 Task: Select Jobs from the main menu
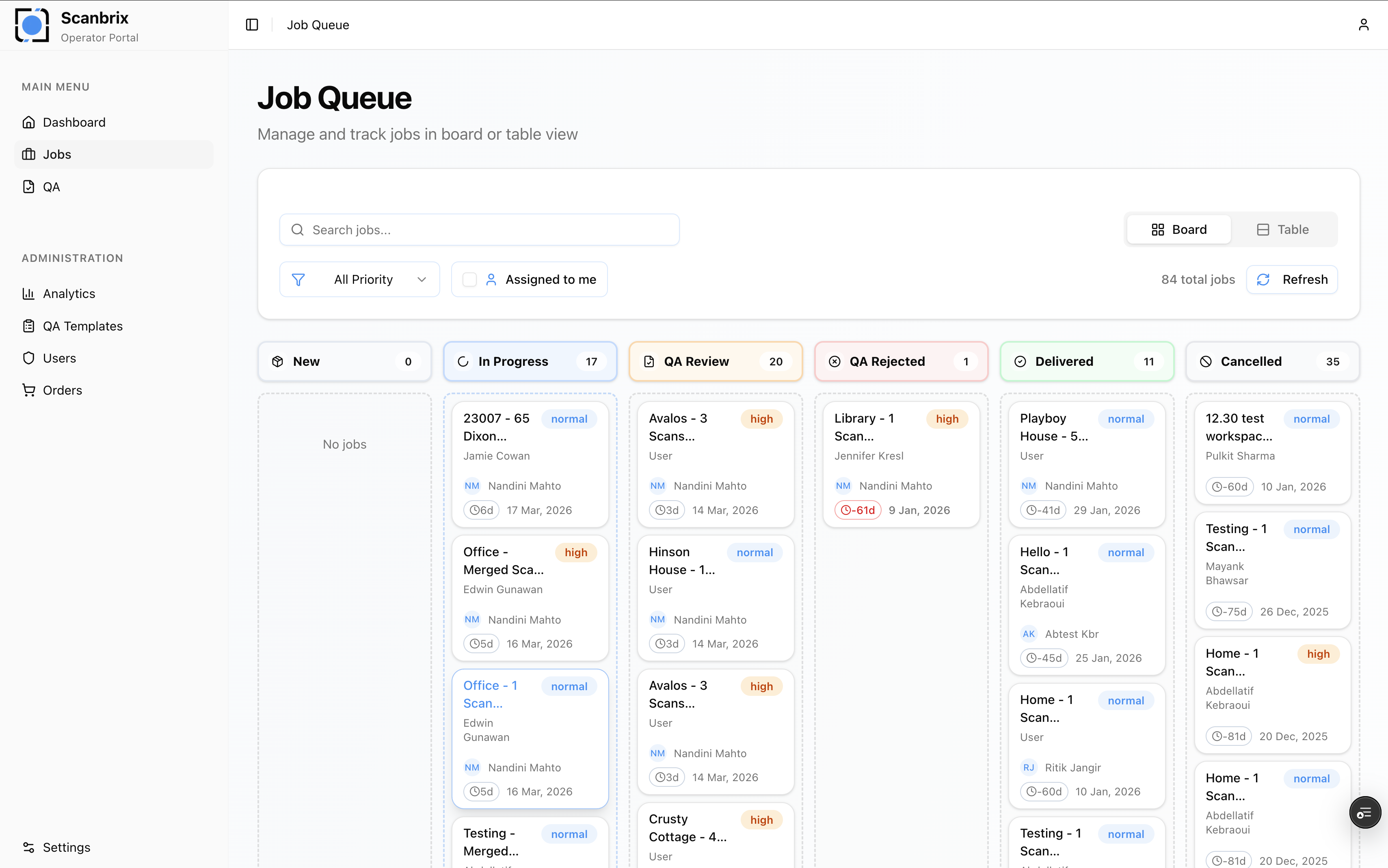pyautogui.click(x=57, y=154)
